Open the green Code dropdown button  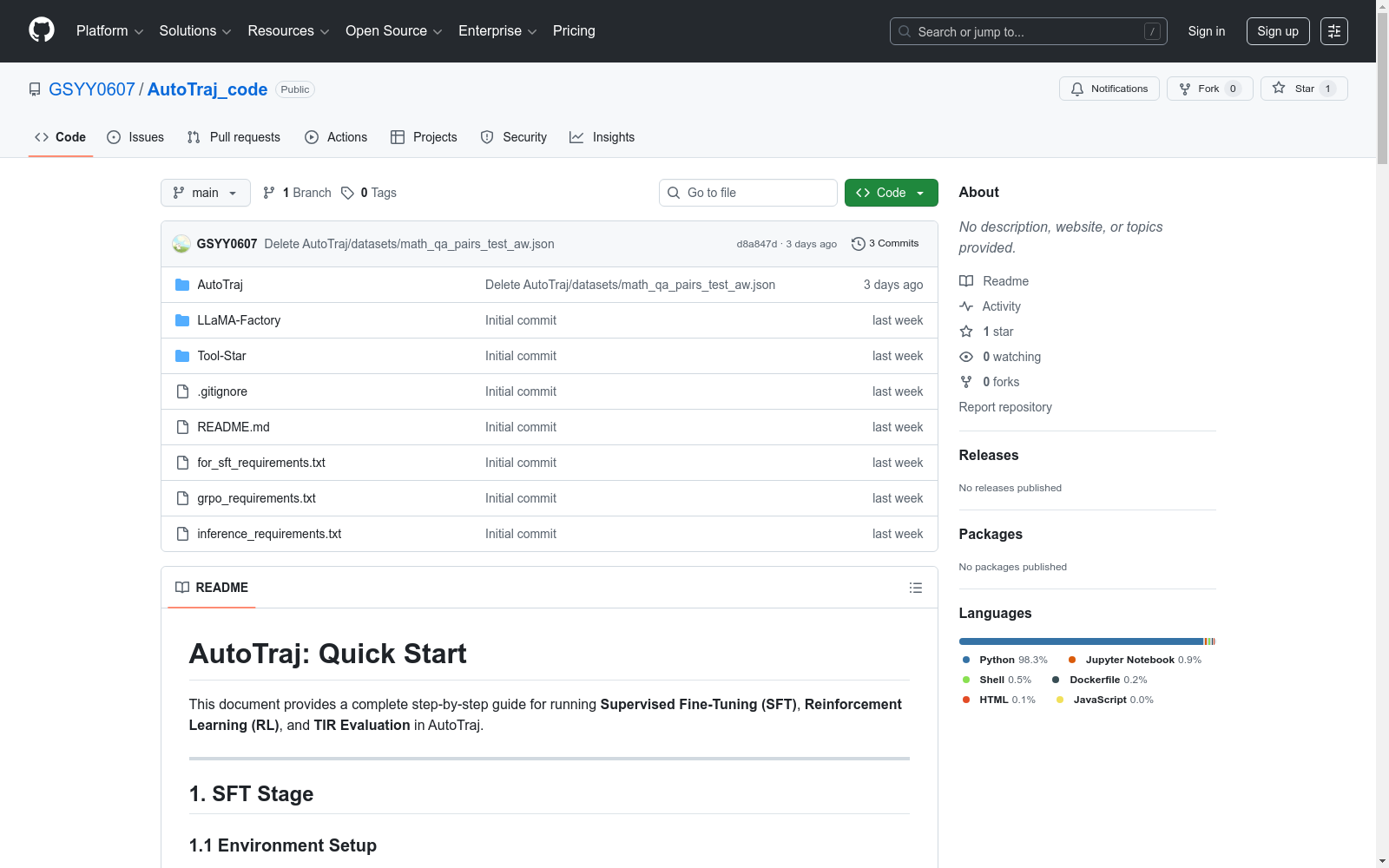point(892,193)
